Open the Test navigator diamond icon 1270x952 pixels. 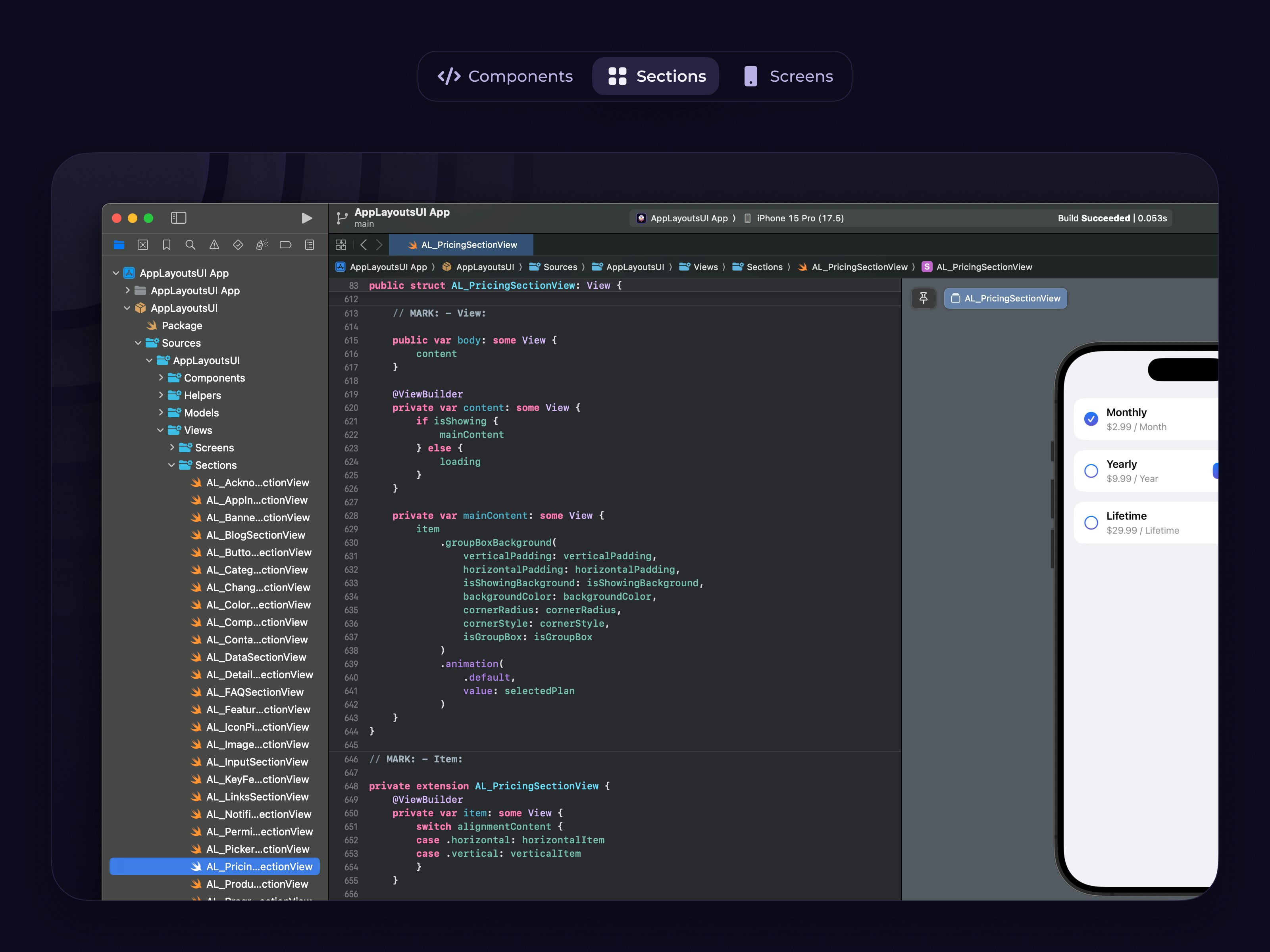pos(238,245)
